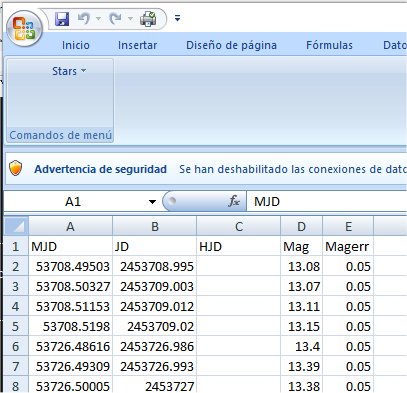Open undo history dropdown arrow
Image resolution: width=407 pixels, height=393 pixels.
point(98,19)
